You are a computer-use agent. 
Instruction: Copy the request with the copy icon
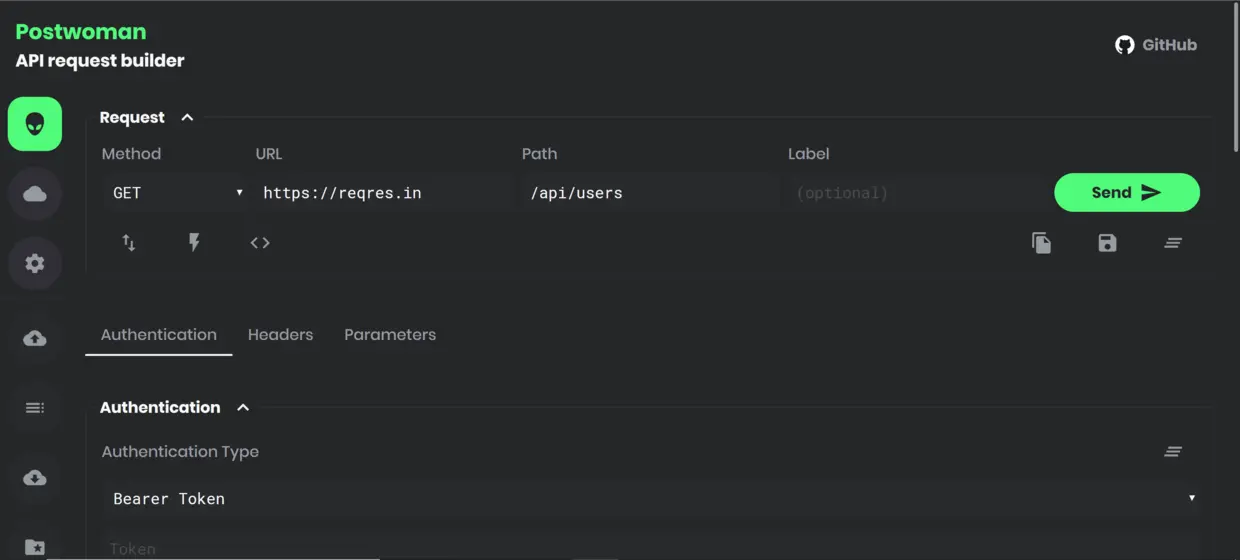coord(1041,243)
